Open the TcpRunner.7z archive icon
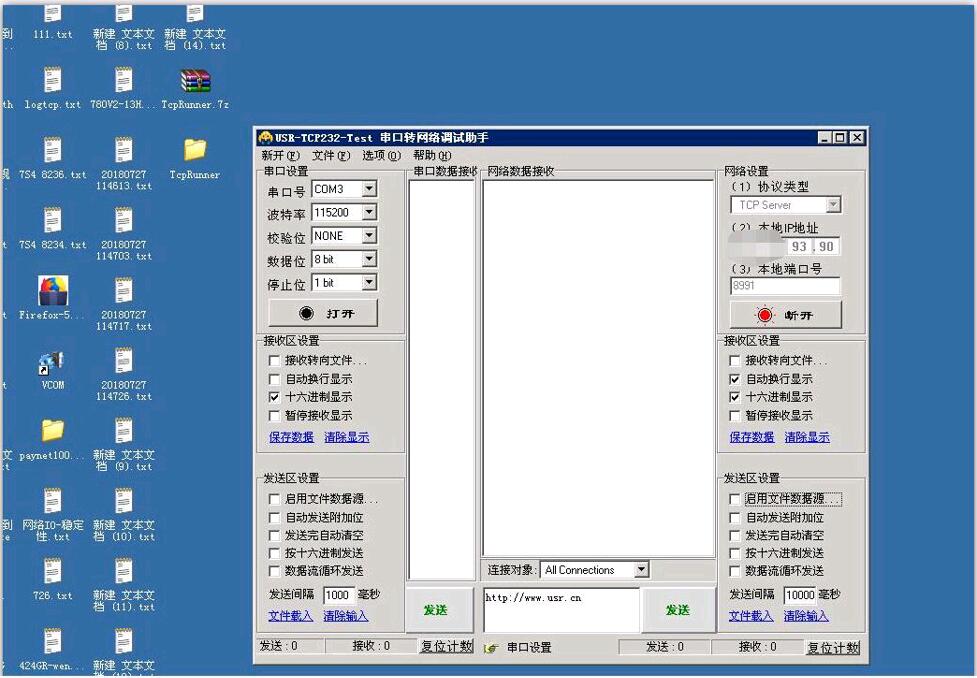Viewport: 977px width, 678px height. click(x=195, y=82)
